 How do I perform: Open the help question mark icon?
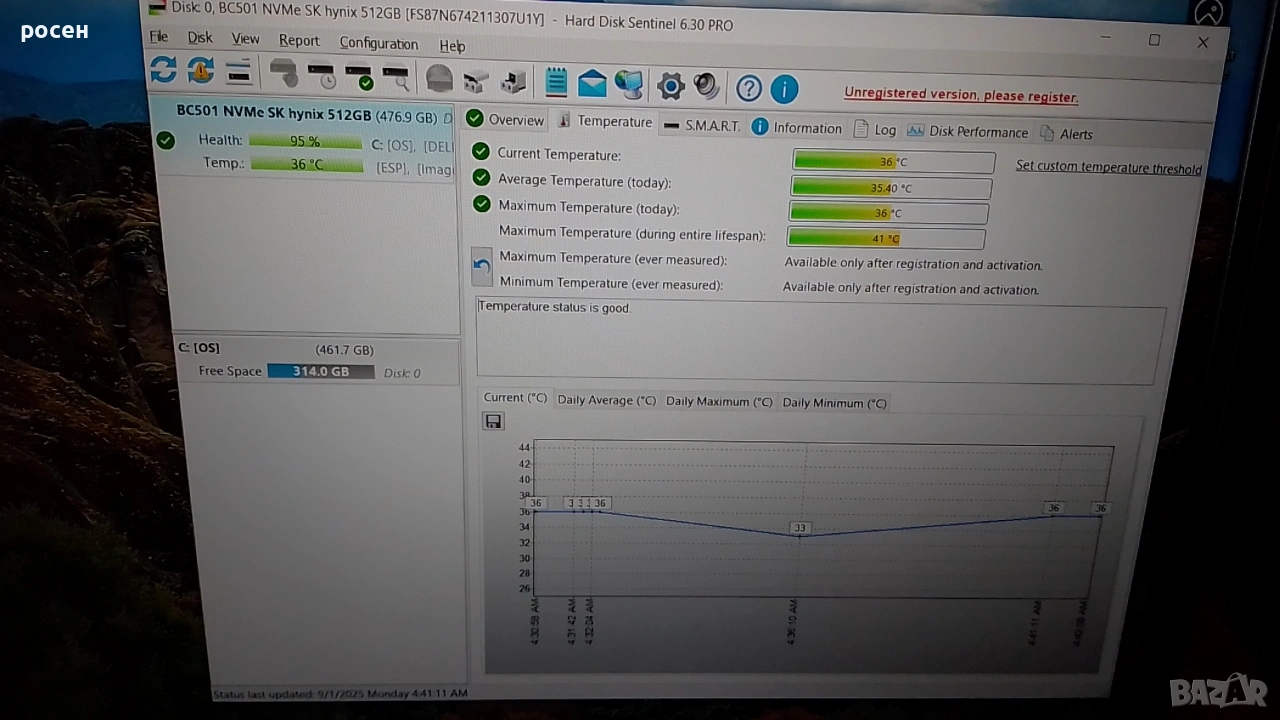(x=748, y=89)
